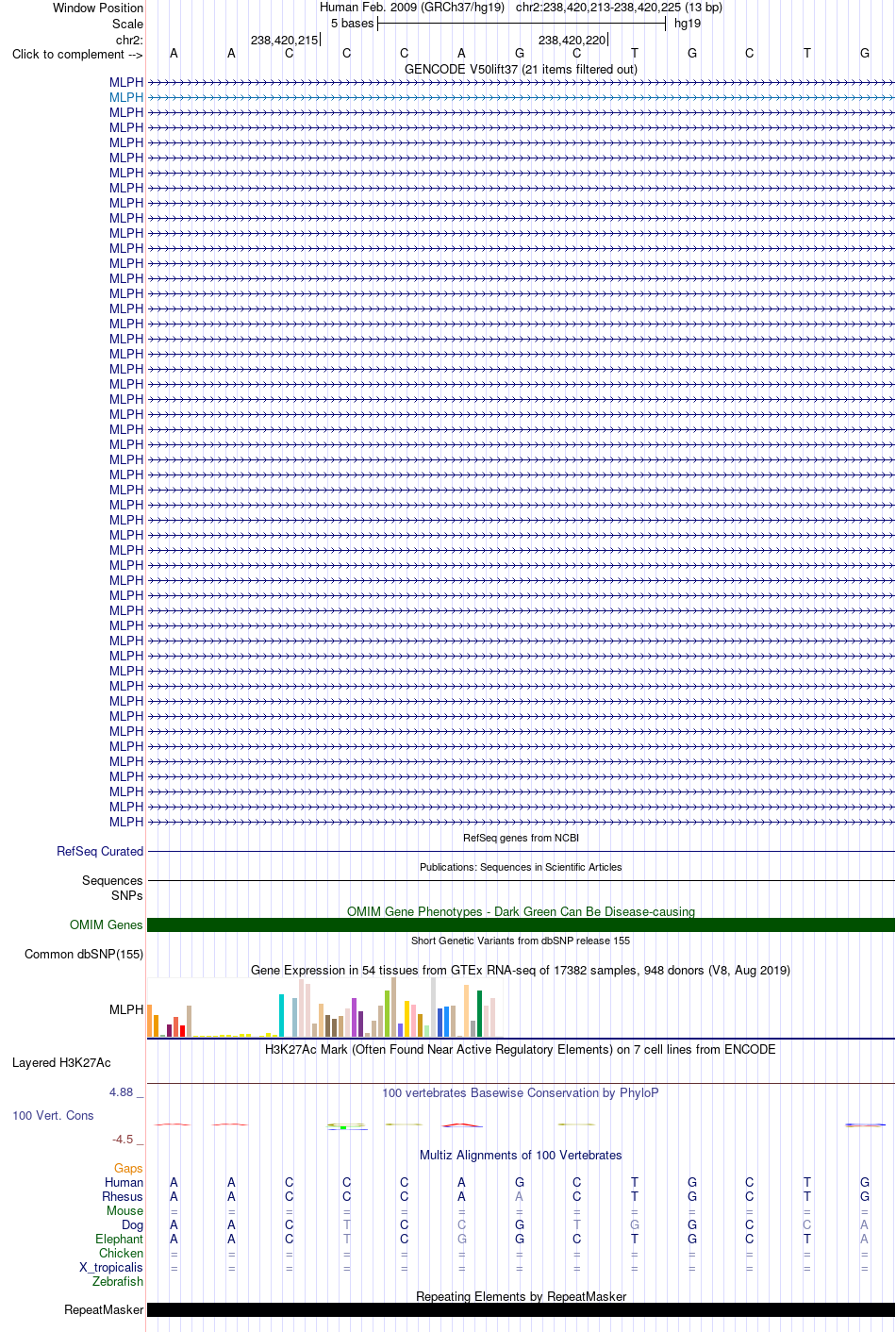Click the dark green bar in the GTEx expression chart
The width and height of the screenshot is (896, 1332).
(x=479, y=1013)
